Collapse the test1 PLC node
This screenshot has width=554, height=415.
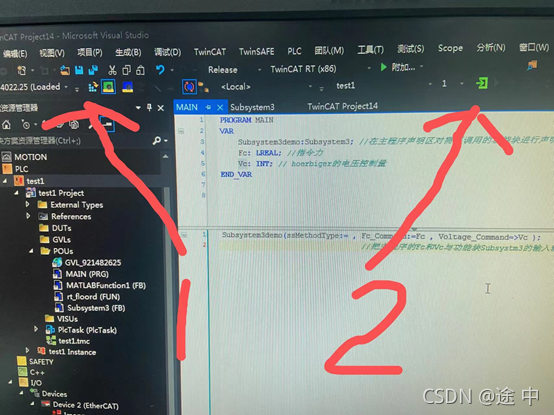pyautogui.click(x=5, y=181)
